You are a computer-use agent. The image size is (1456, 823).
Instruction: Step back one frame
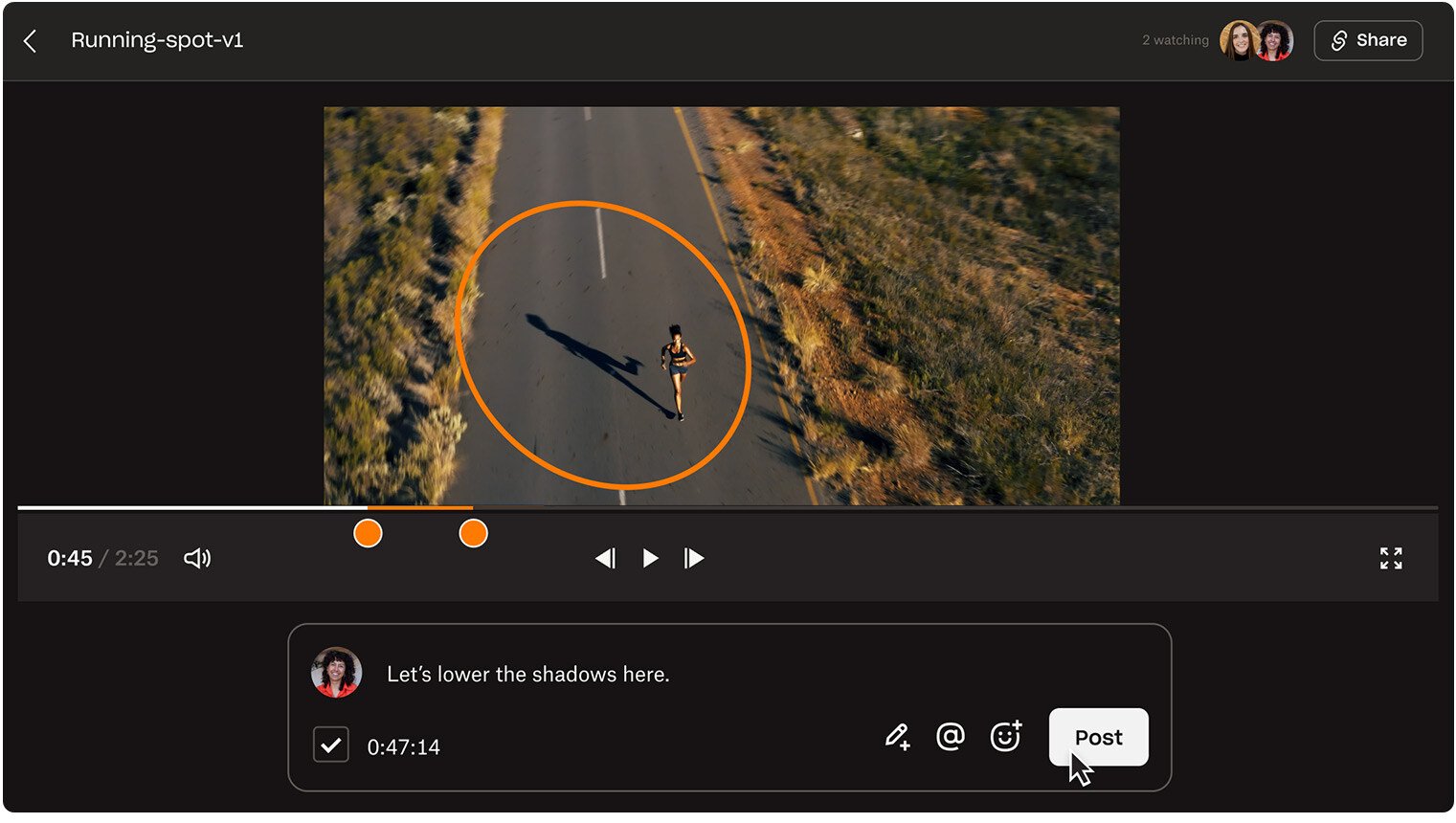605,558
